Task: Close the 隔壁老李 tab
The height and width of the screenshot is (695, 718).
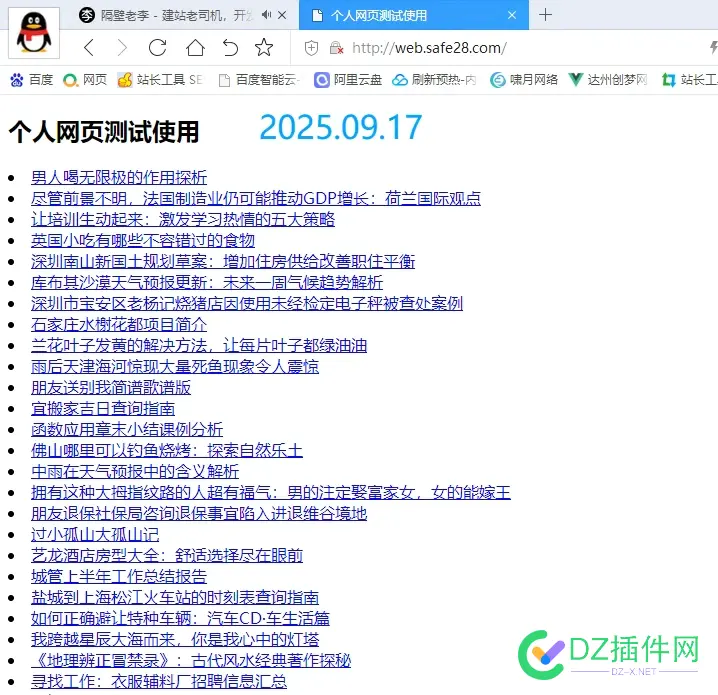Action: tap(282, 15)
